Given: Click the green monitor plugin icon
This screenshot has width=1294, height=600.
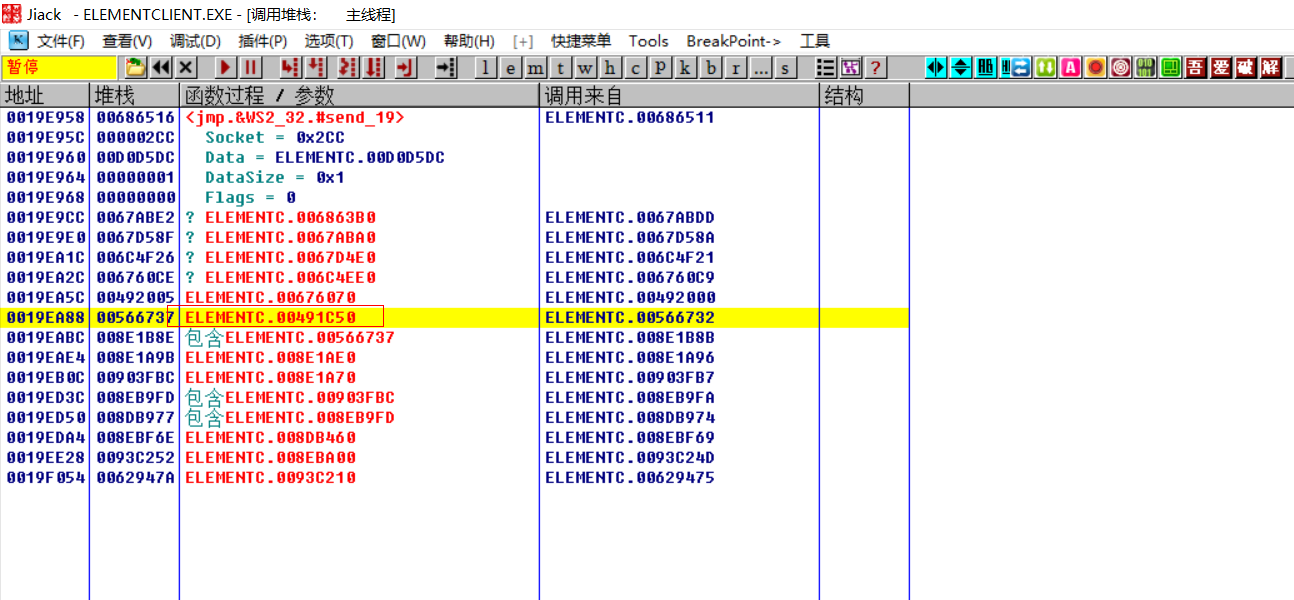Looking at the screenshot, I should [1171, 67].
